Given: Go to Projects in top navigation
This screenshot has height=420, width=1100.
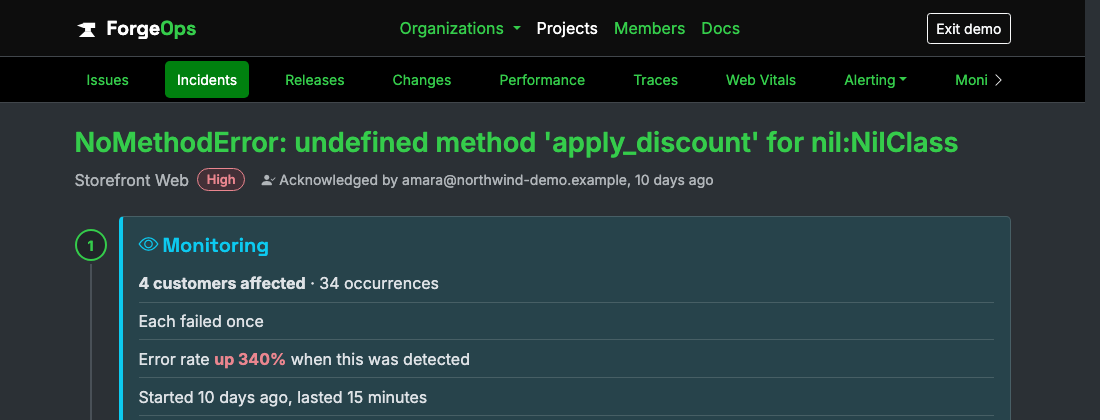Looking at the screenshot, I should [567, 29].
